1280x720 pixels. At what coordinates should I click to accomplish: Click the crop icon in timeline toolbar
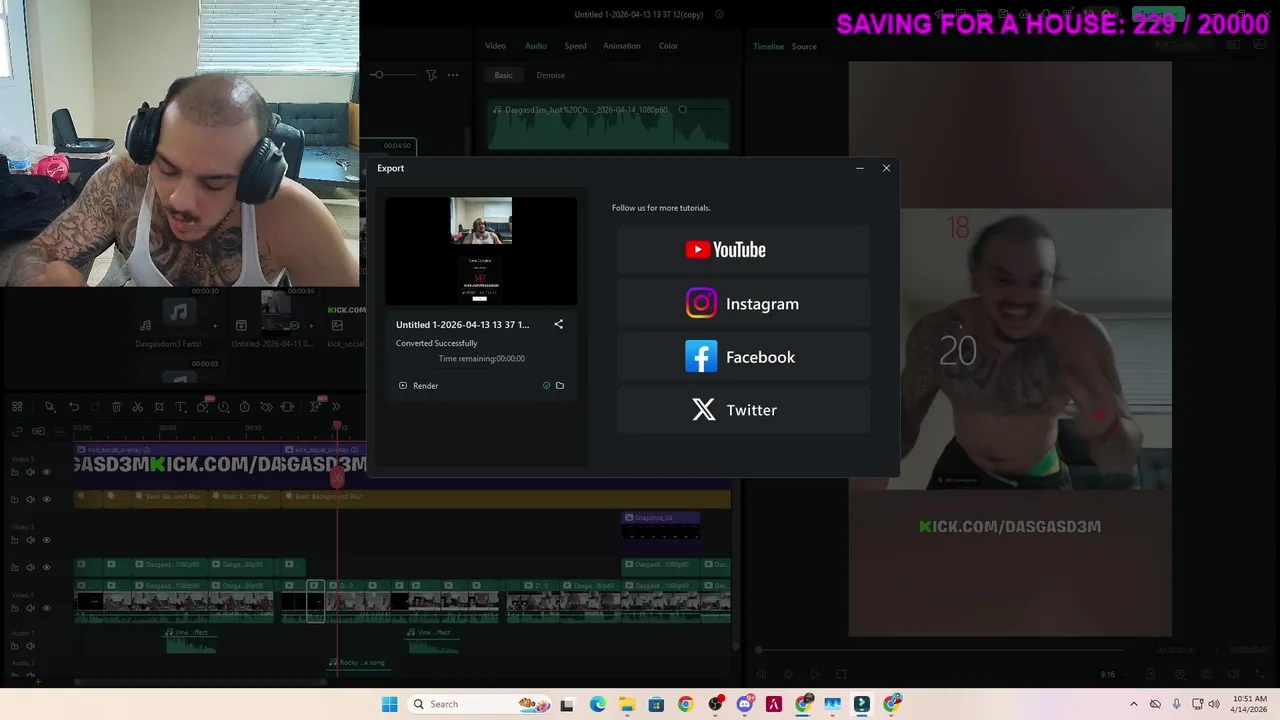(x=159, y=407)
